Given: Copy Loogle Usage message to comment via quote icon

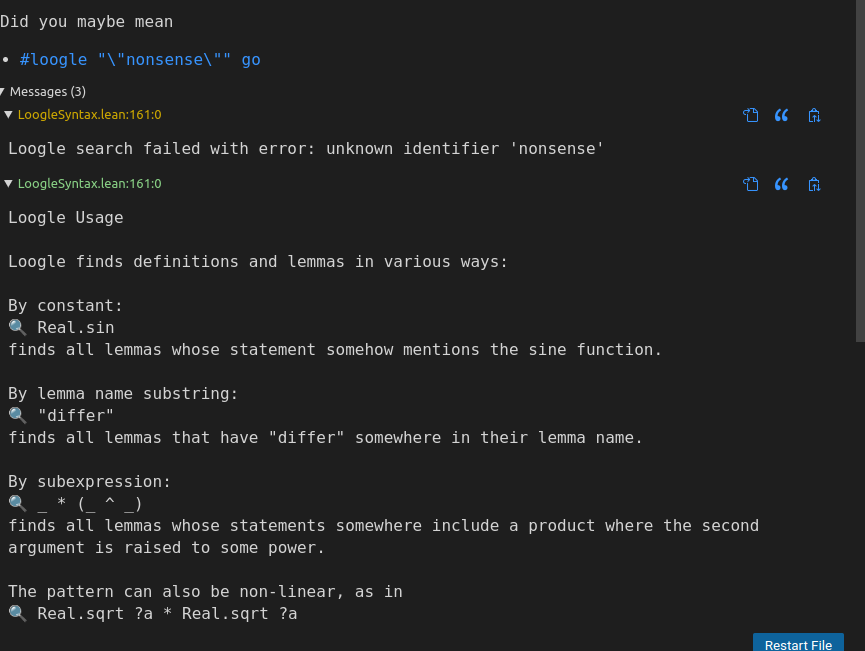Looking at the screenshot, I should [x=781, y=184].
